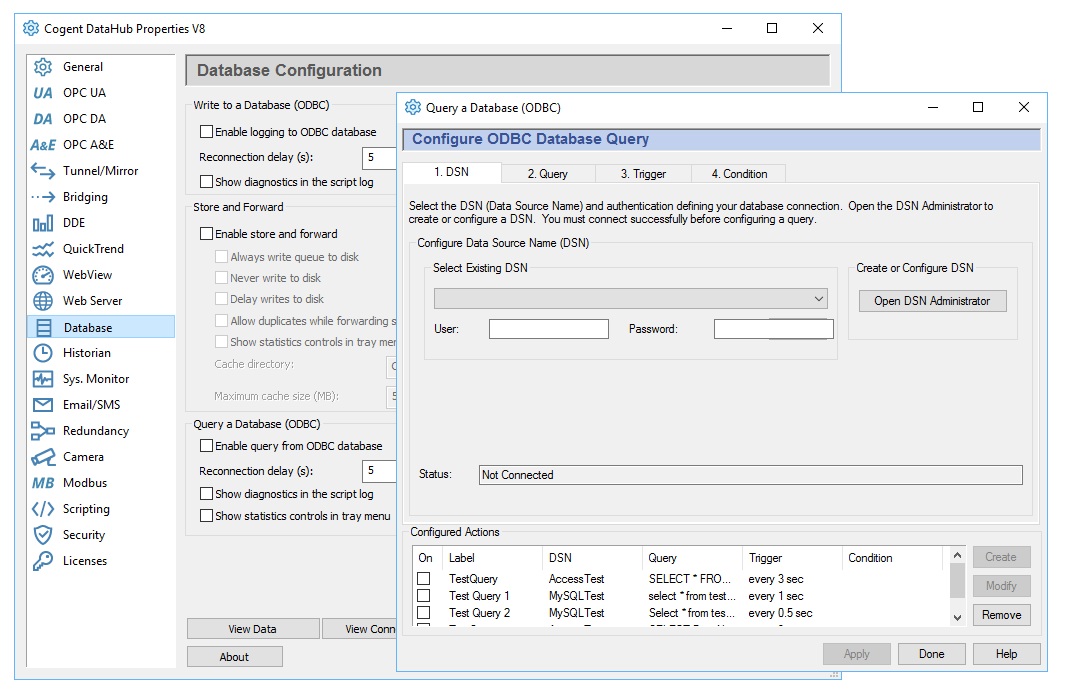The image size is (1068, 693).
Task: Click the Label column header
Action: coord(492,557)
